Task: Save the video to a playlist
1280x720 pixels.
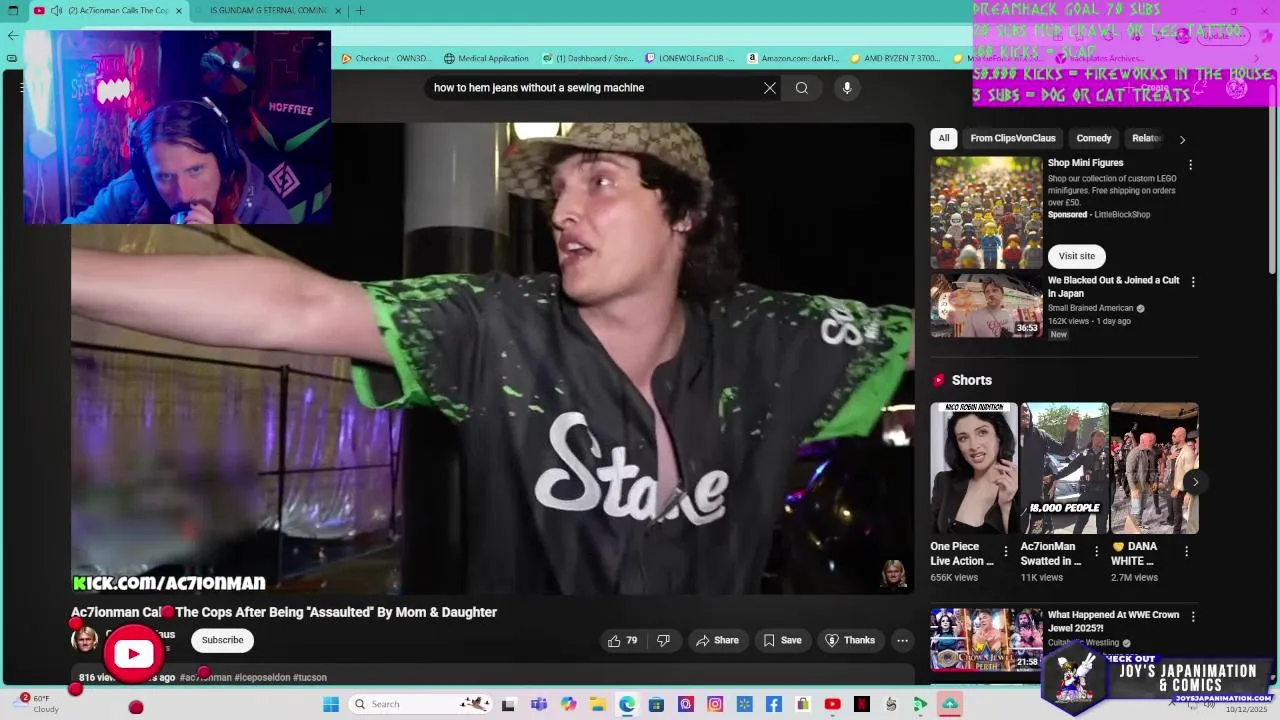Action: [x=782, y=640]
